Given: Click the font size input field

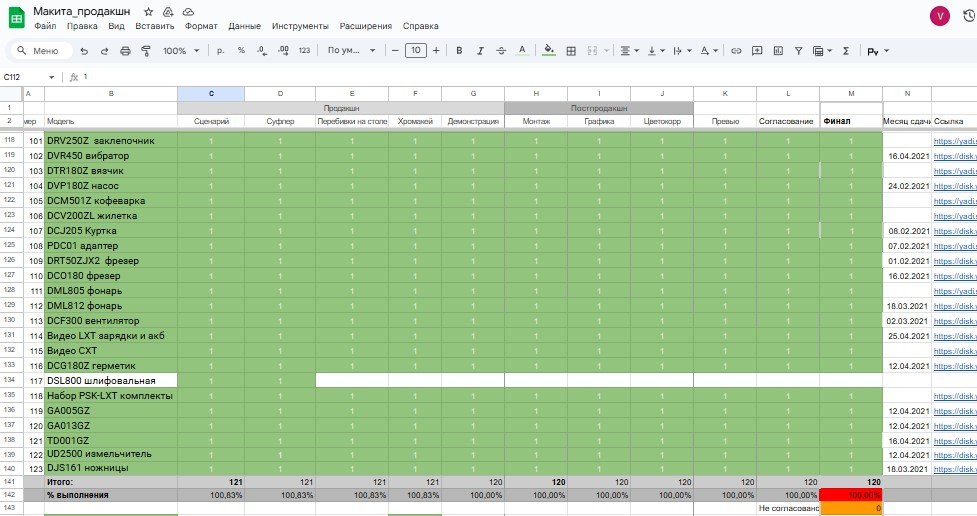Looking at the screenshot, I should coord(416,50).
